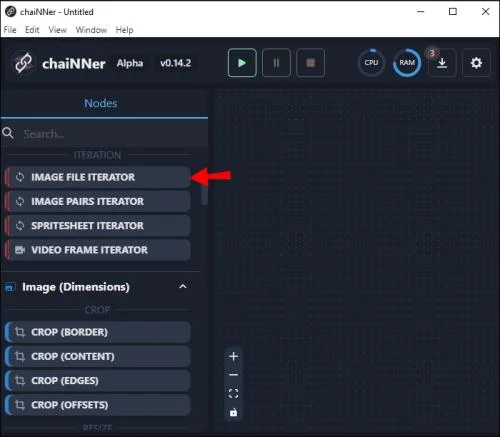Click the RAM usage indicator
Screen dimensions: 500x437
coord(407,63)
